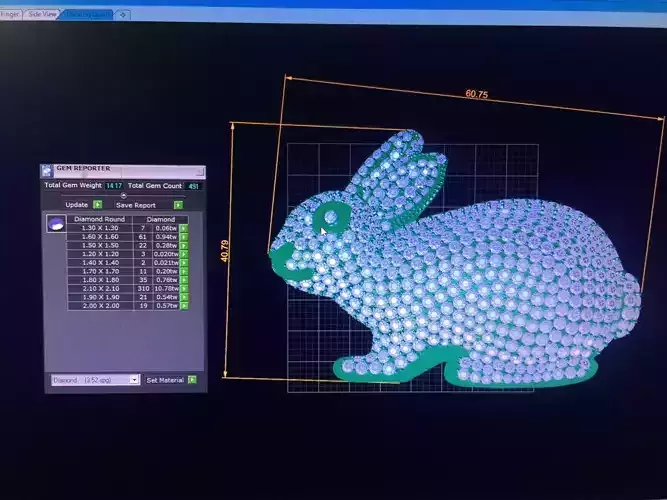Close the Gem Reporter panel

coord(200,172)
